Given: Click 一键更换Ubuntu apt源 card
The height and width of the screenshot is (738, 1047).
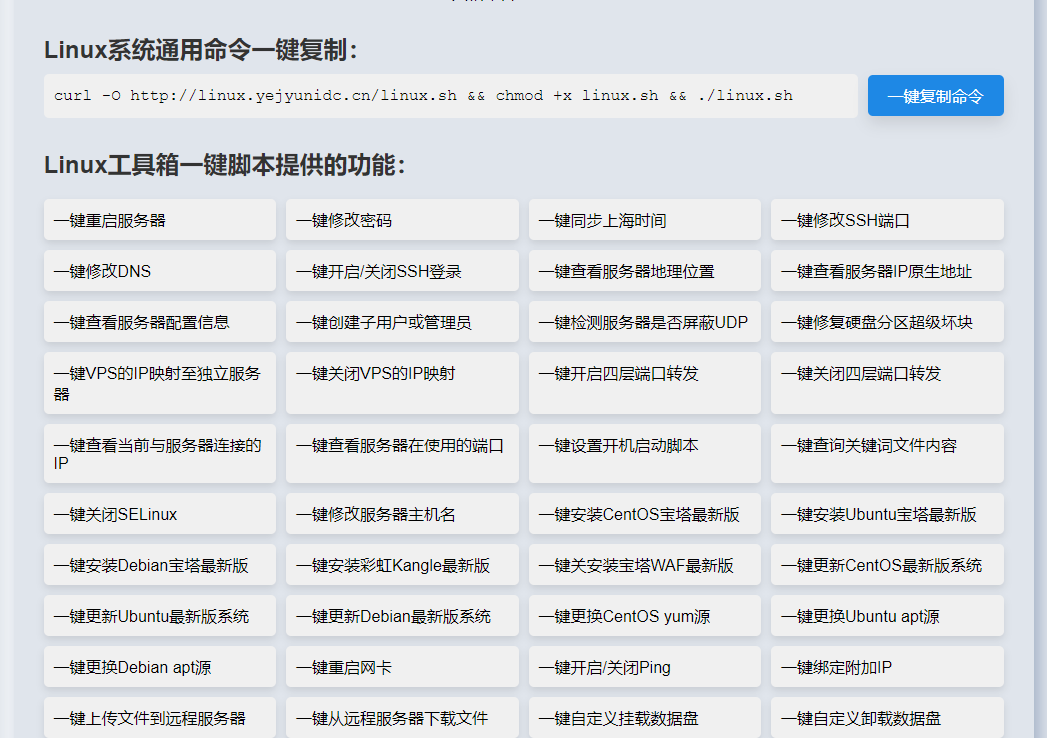Looking at the screenshot, I should point(887,616).
